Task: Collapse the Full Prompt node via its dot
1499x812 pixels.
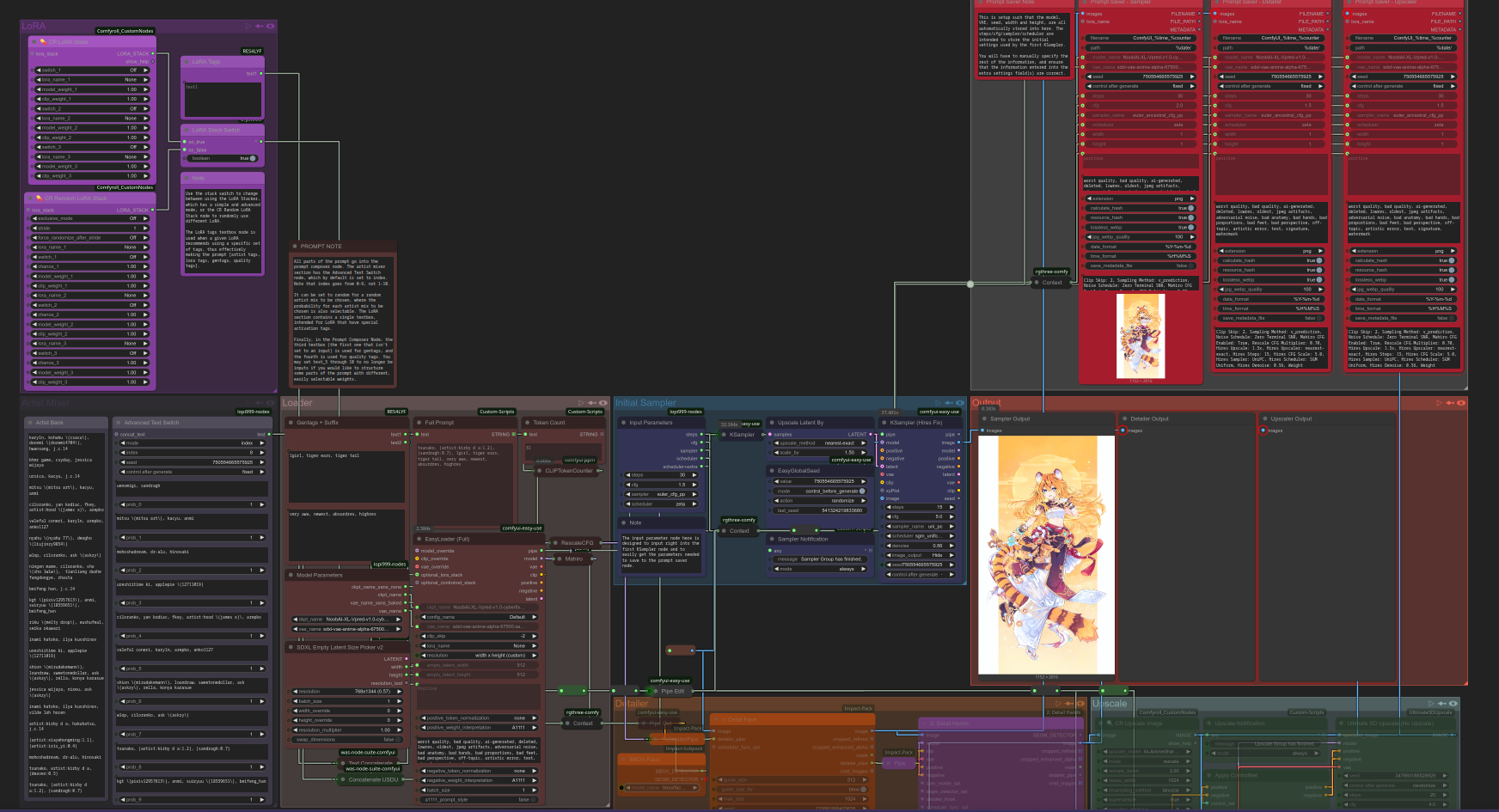Action: (x=419, y=423)
